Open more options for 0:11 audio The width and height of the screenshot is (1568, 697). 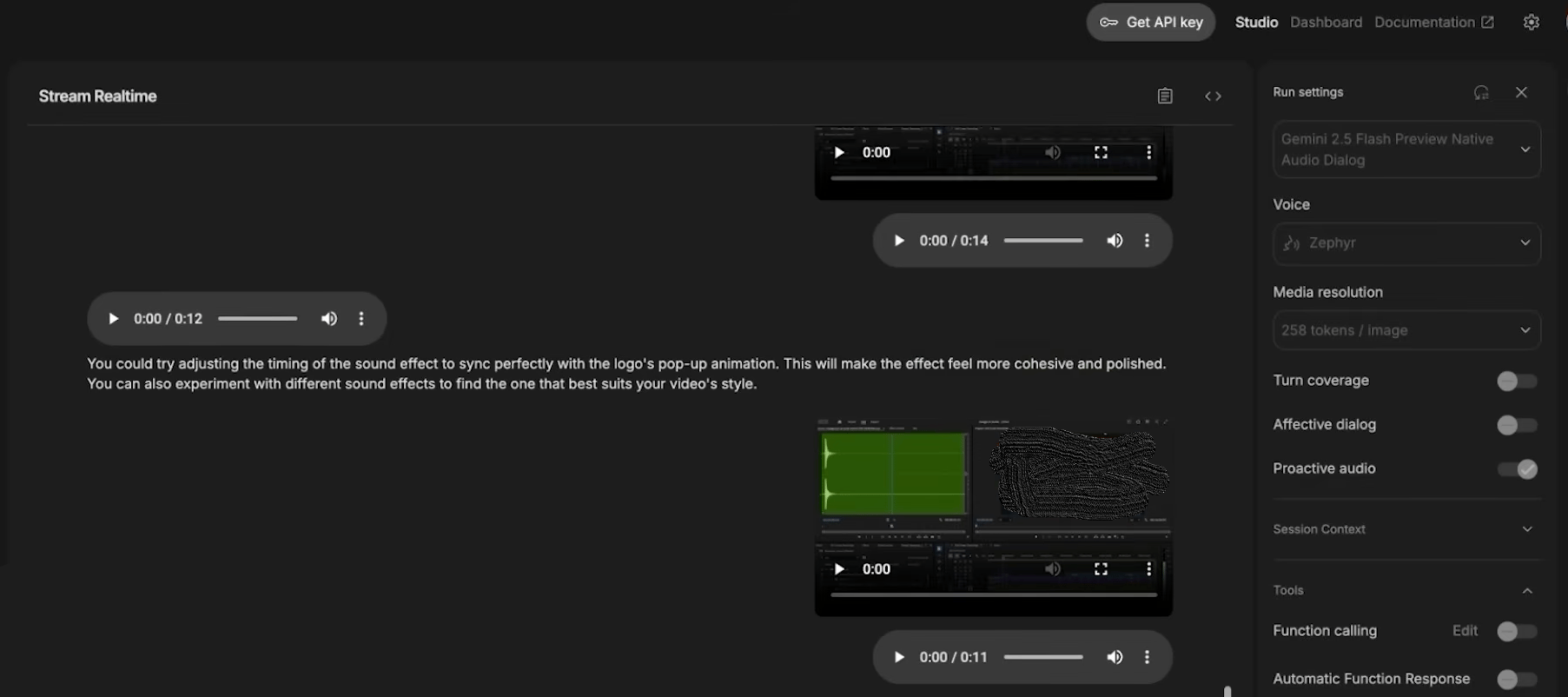point(1147,657)
